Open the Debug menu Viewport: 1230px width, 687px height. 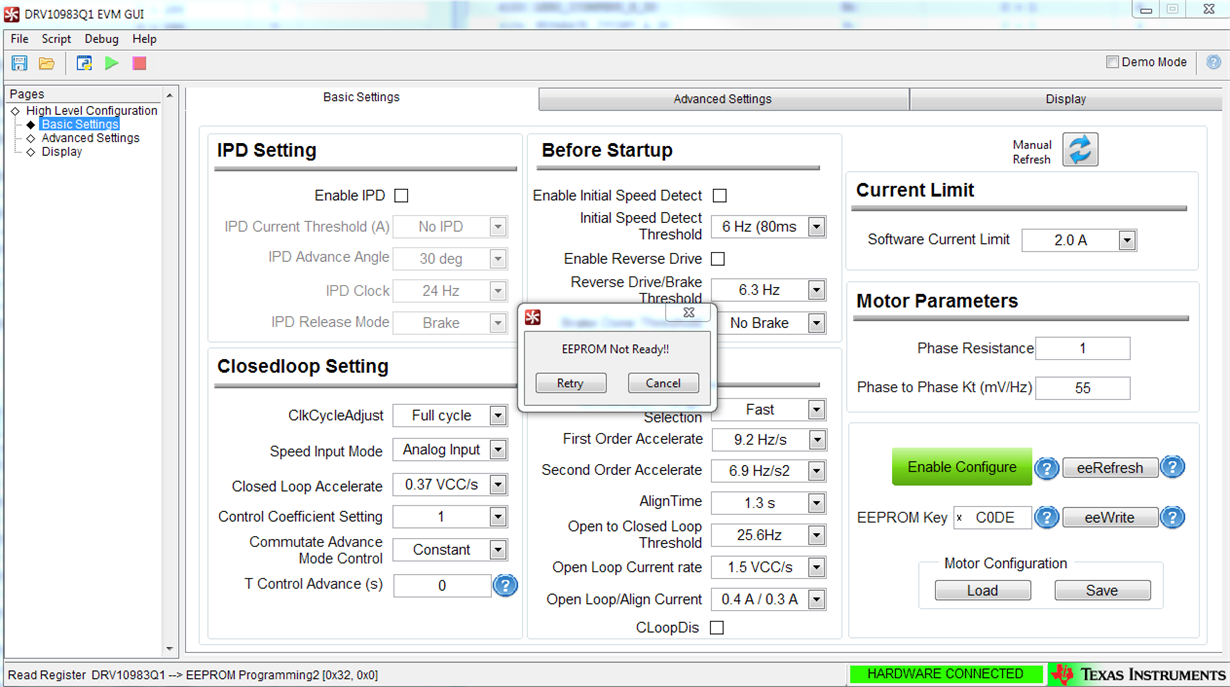tap(101, 39)
